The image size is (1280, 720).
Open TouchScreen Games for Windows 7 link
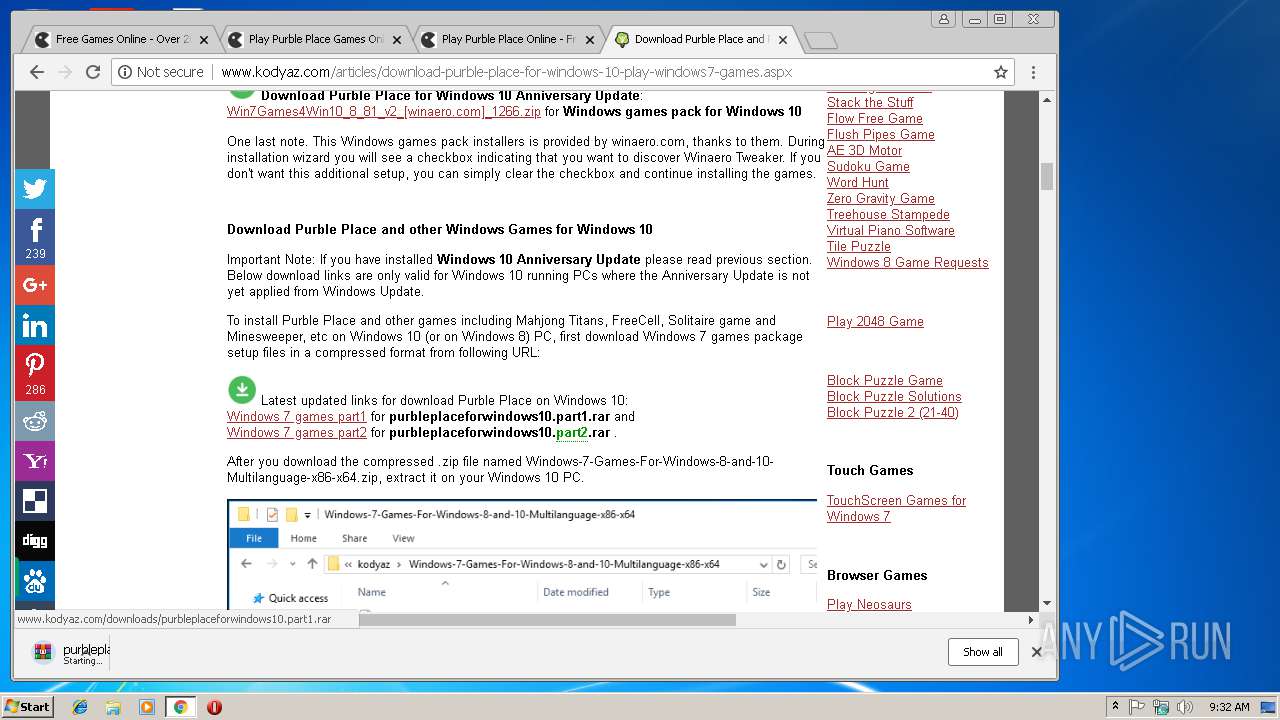896,508
